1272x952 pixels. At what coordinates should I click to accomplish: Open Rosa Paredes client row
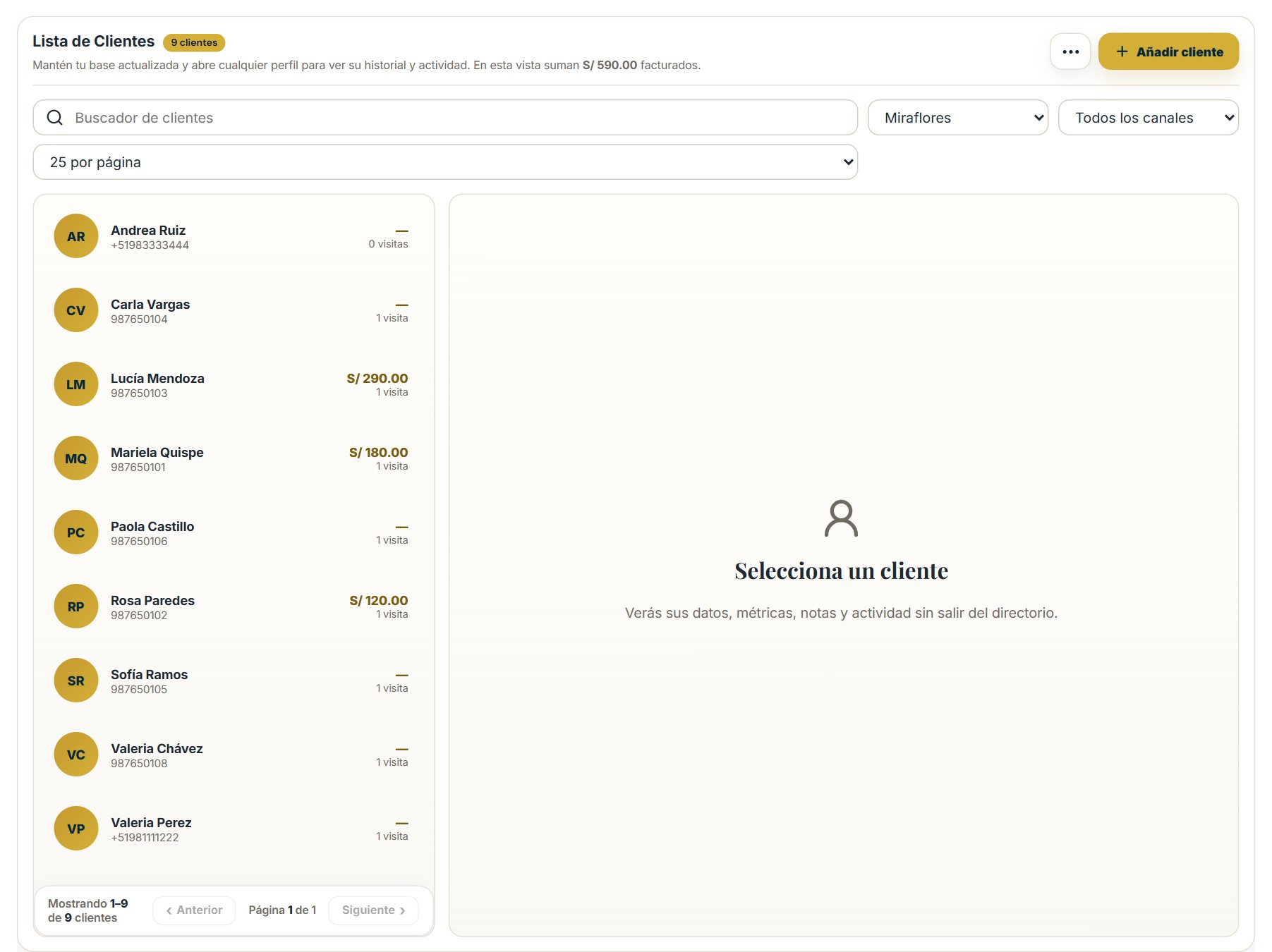(234, 606)
